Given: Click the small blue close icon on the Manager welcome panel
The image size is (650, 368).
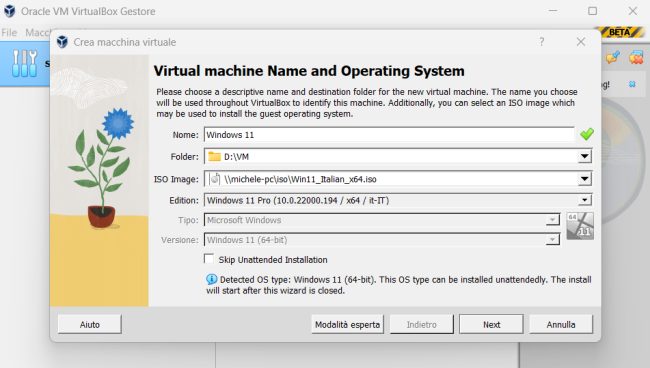Looking at the screenshot, I should click(x=632, y=84).
